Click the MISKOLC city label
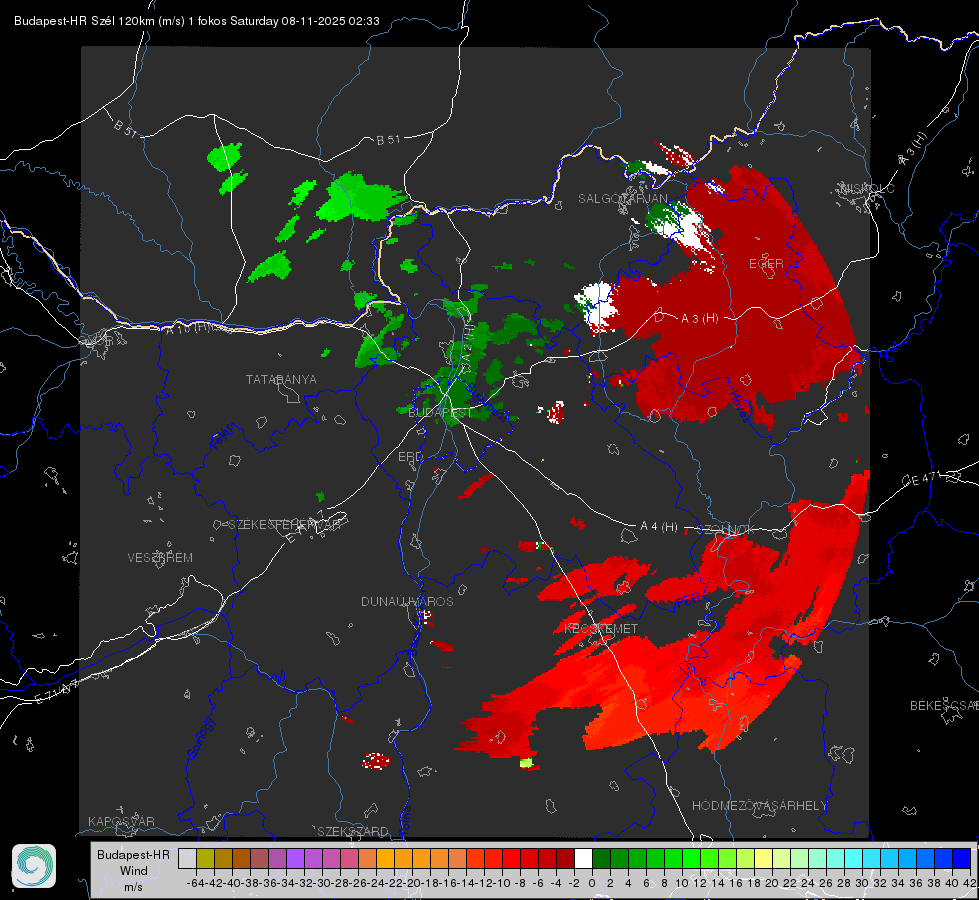Image resolution: width=979 pixels, height=900 pixels. 868,188
